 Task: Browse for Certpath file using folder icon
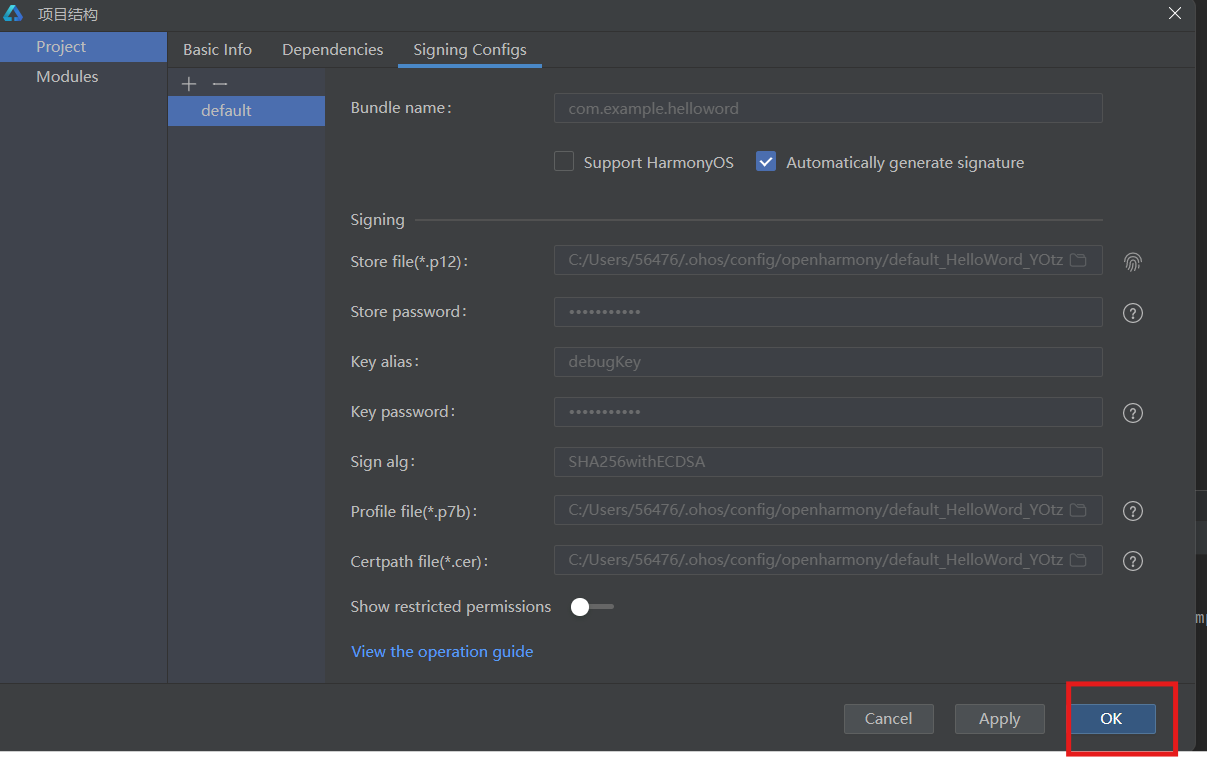click(1078, 560)
